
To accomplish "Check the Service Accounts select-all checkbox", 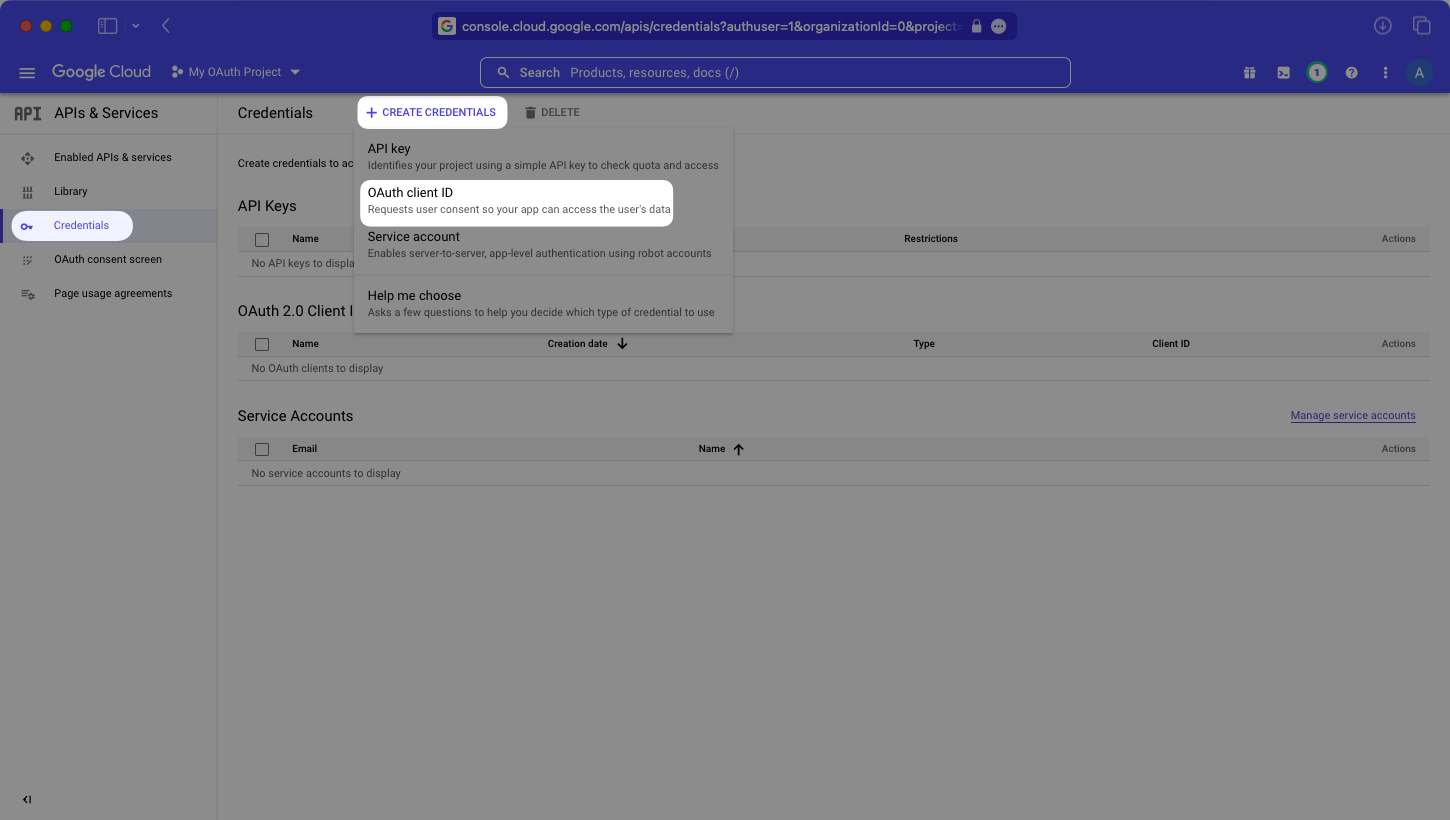I will [262, 449].
